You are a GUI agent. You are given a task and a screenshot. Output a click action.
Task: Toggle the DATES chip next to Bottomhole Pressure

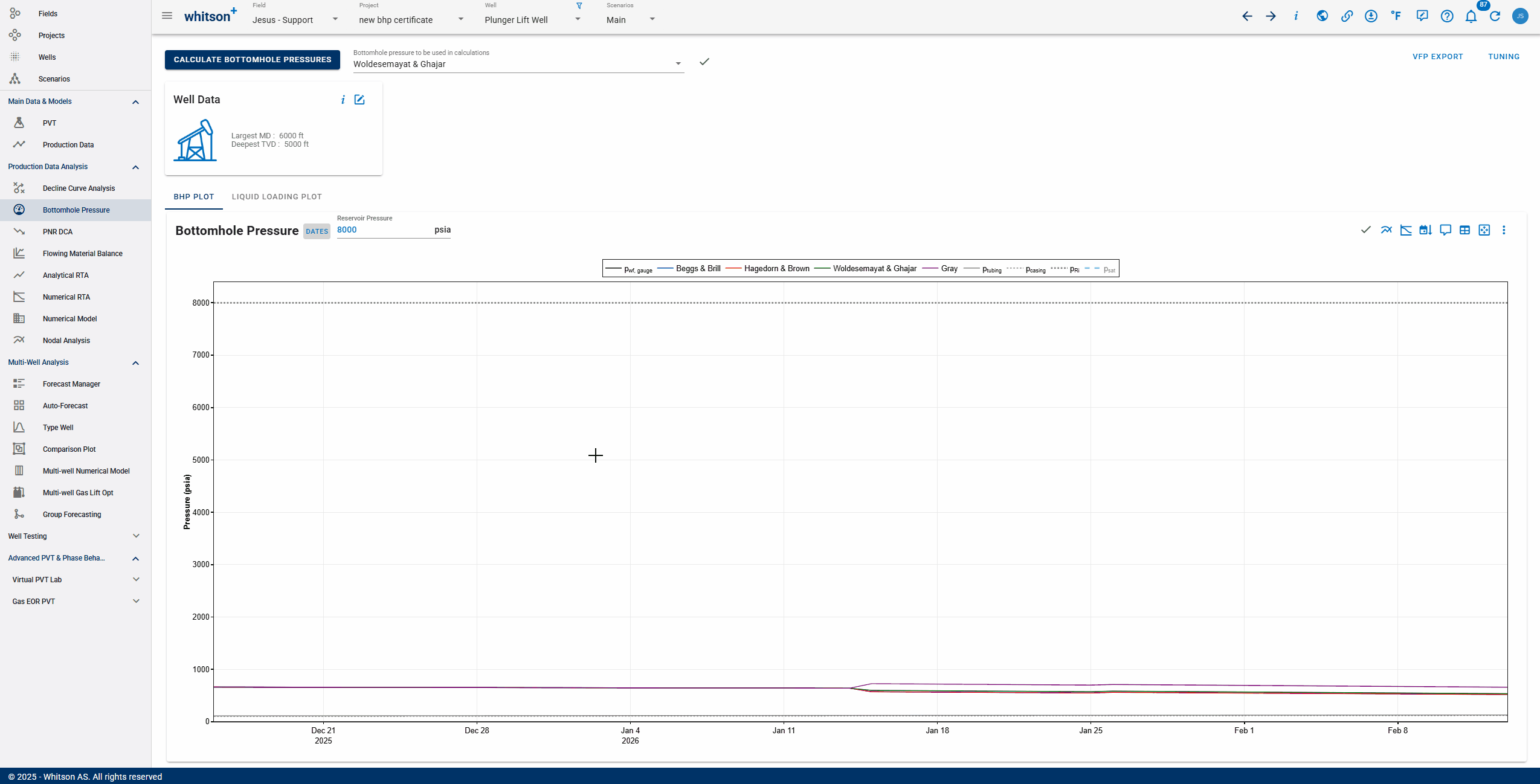pos(317,231)
